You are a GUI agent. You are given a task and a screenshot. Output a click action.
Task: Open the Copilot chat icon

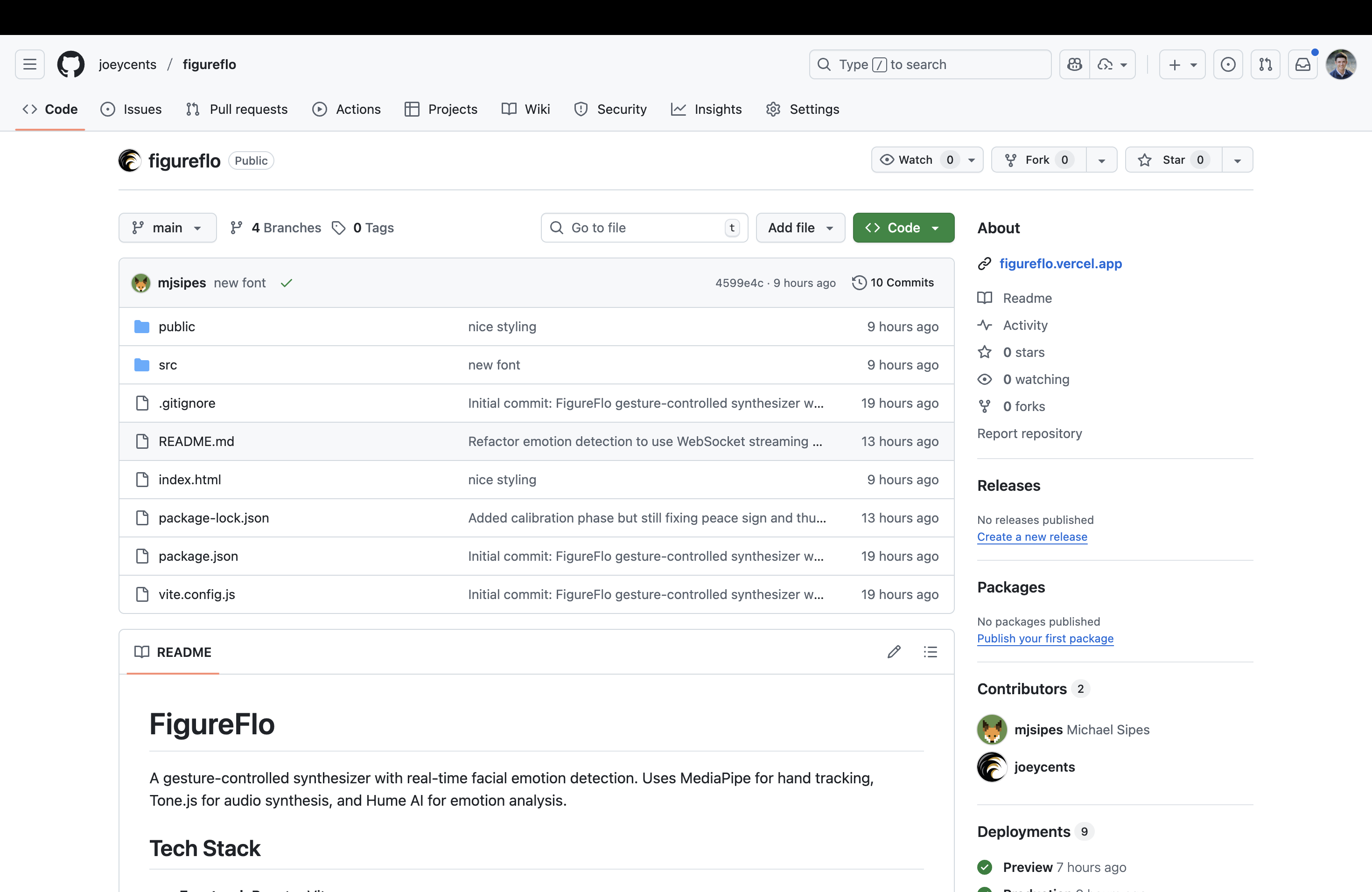[1075, 64]
